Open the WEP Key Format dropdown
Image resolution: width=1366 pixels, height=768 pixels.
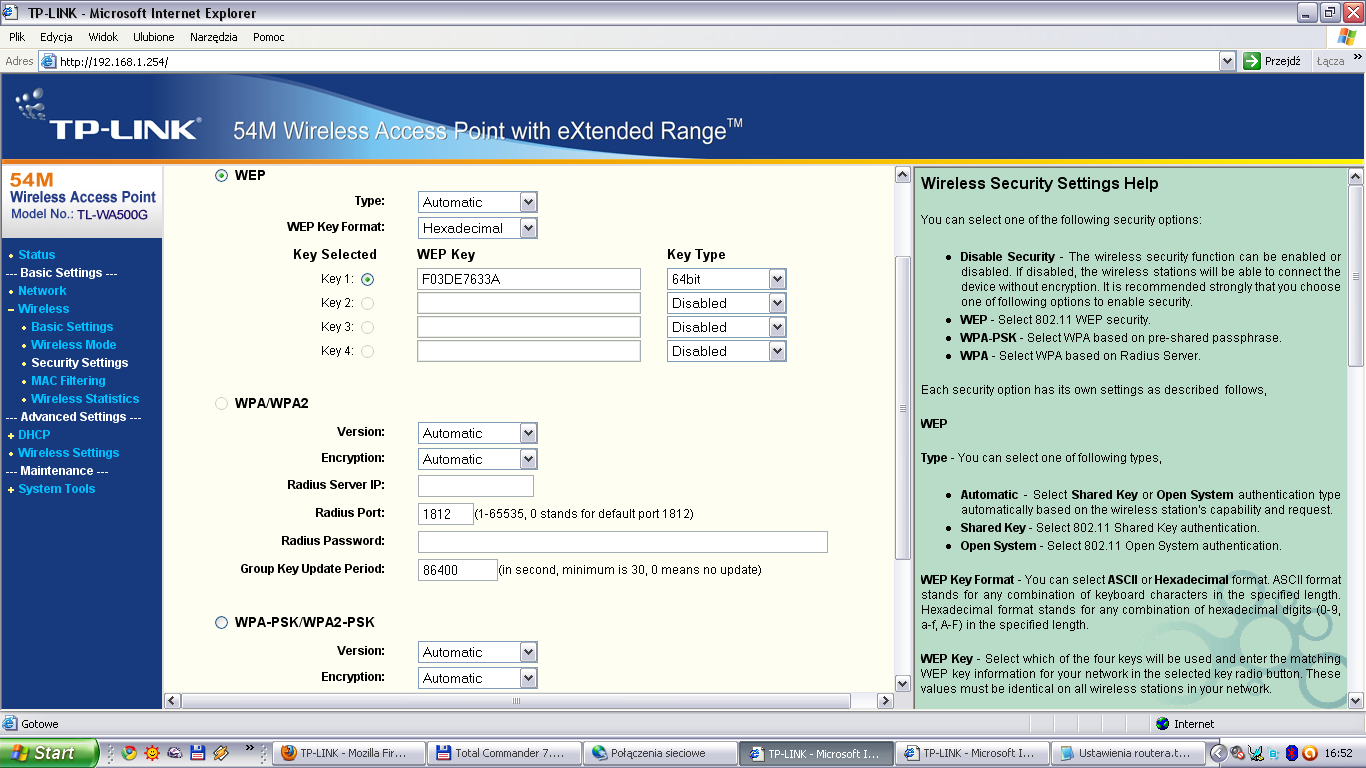tap(478, 228)
